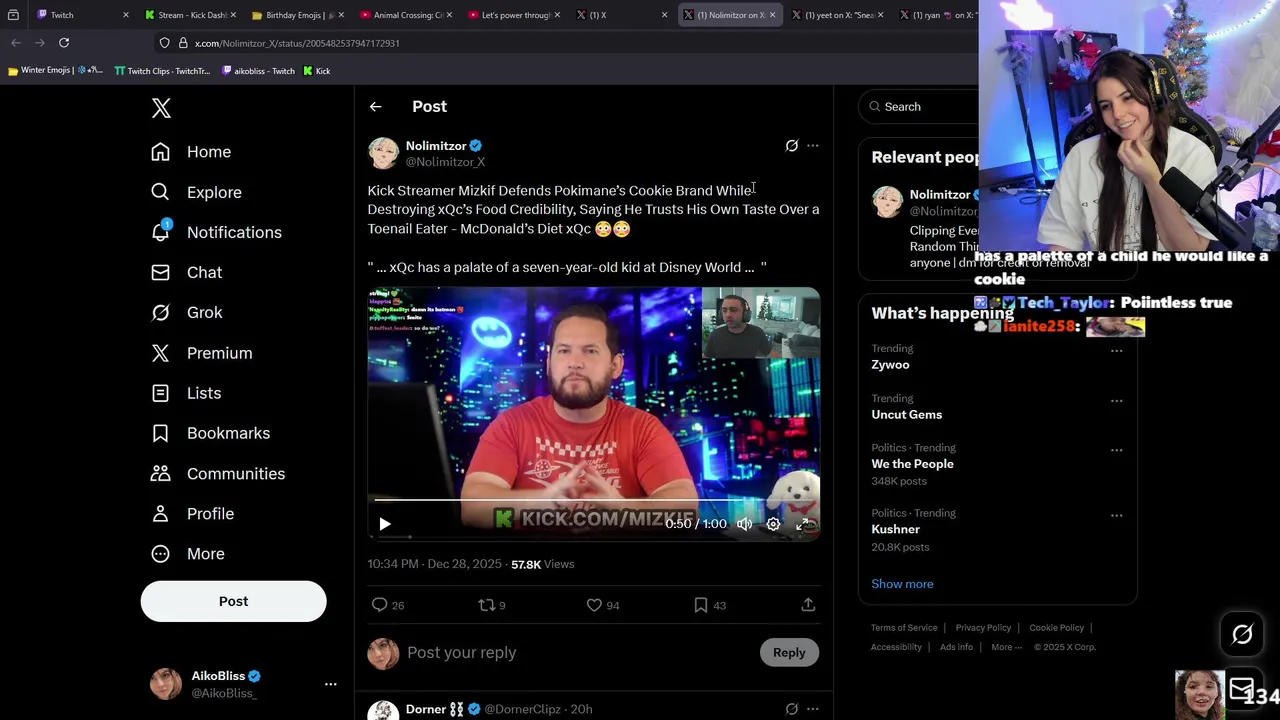Open 57.8K Views analytics link
This screenshot has width=1280, height=720.
(x=542, y=564)
